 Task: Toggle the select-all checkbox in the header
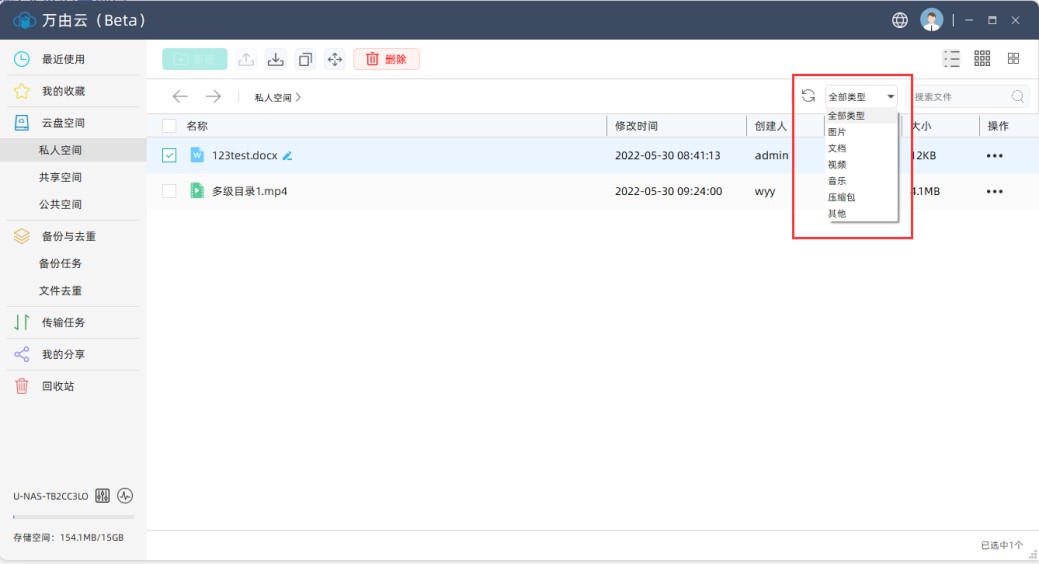(169, 126)
